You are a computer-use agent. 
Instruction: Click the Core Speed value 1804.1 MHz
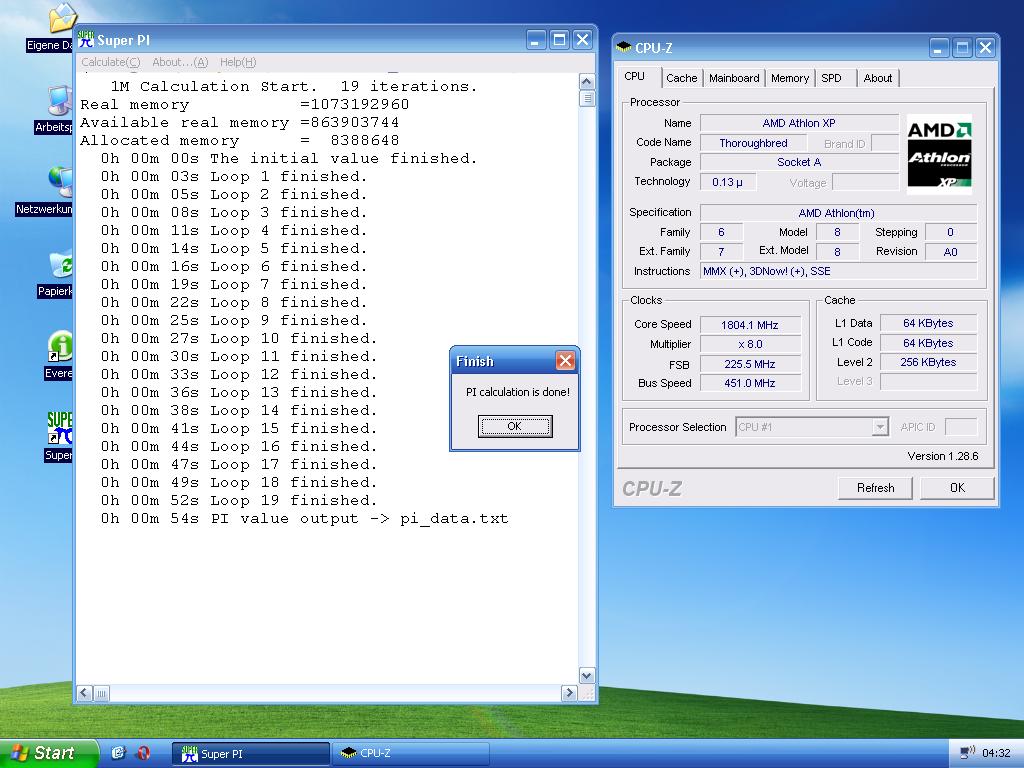coord(750,325)
